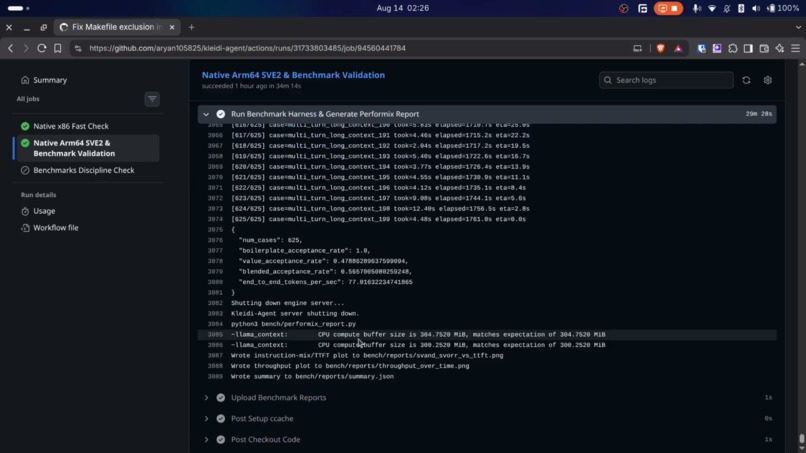The height and width of the screenshot is (453, 806).
Task: Click the screen recording indicator in top bar
Action: point(668,8)
